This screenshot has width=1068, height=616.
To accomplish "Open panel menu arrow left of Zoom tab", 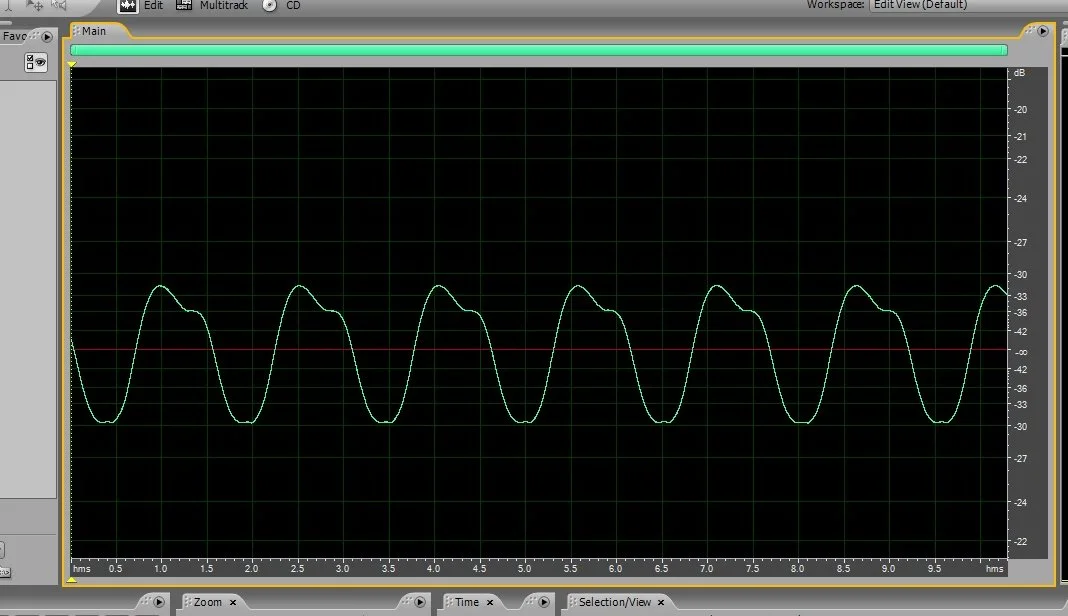I will click(159, 602).
